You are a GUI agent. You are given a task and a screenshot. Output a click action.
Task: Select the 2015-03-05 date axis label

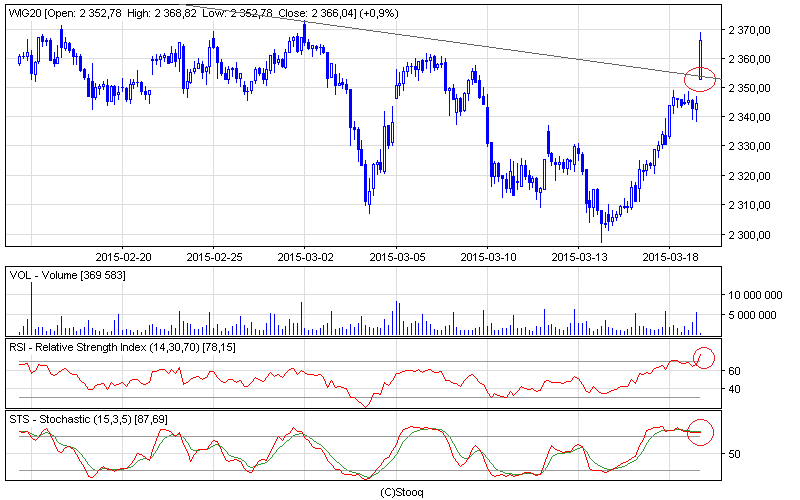[397, 257]
